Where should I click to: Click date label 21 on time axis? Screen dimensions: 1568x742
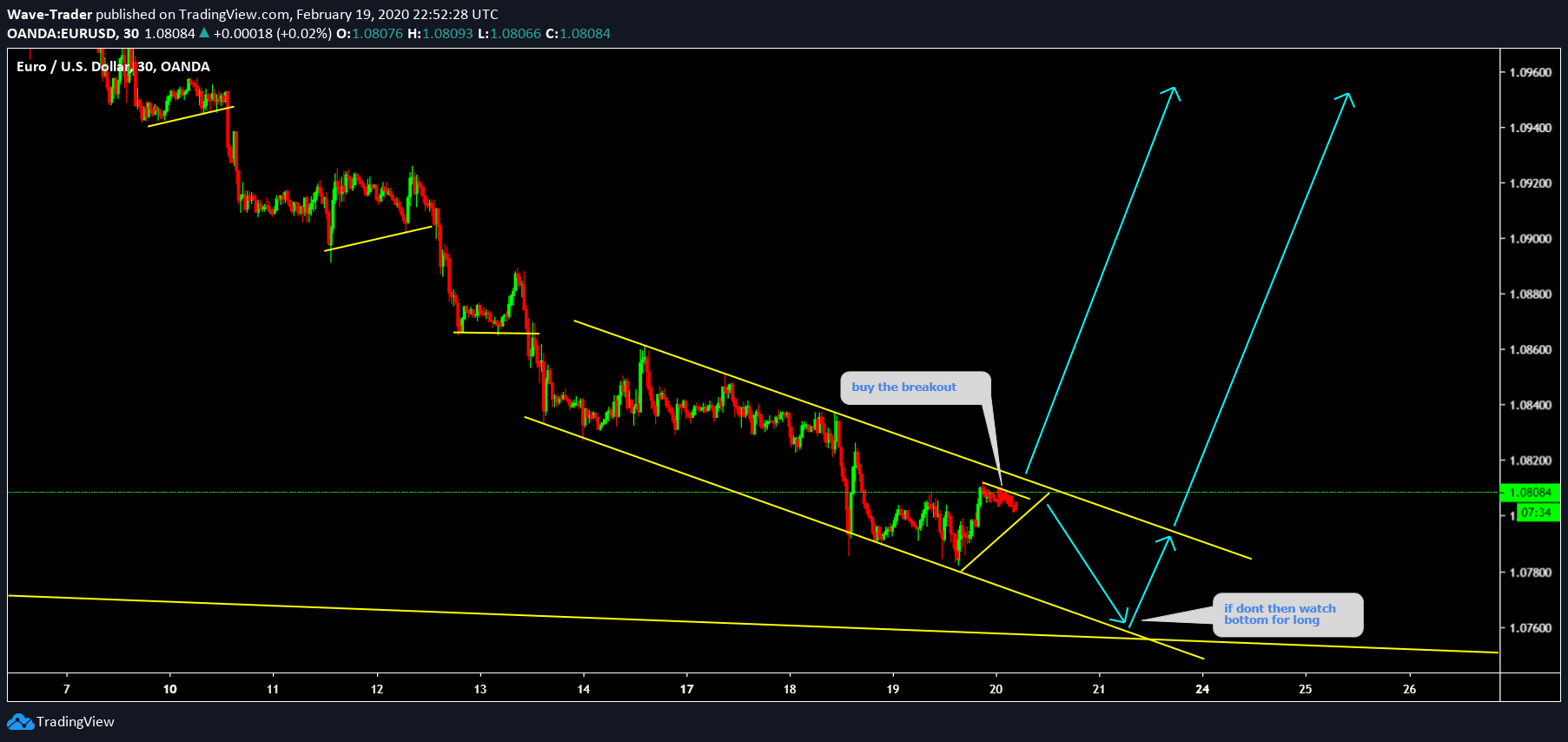pyautogui.click(x=1099, y=689)
